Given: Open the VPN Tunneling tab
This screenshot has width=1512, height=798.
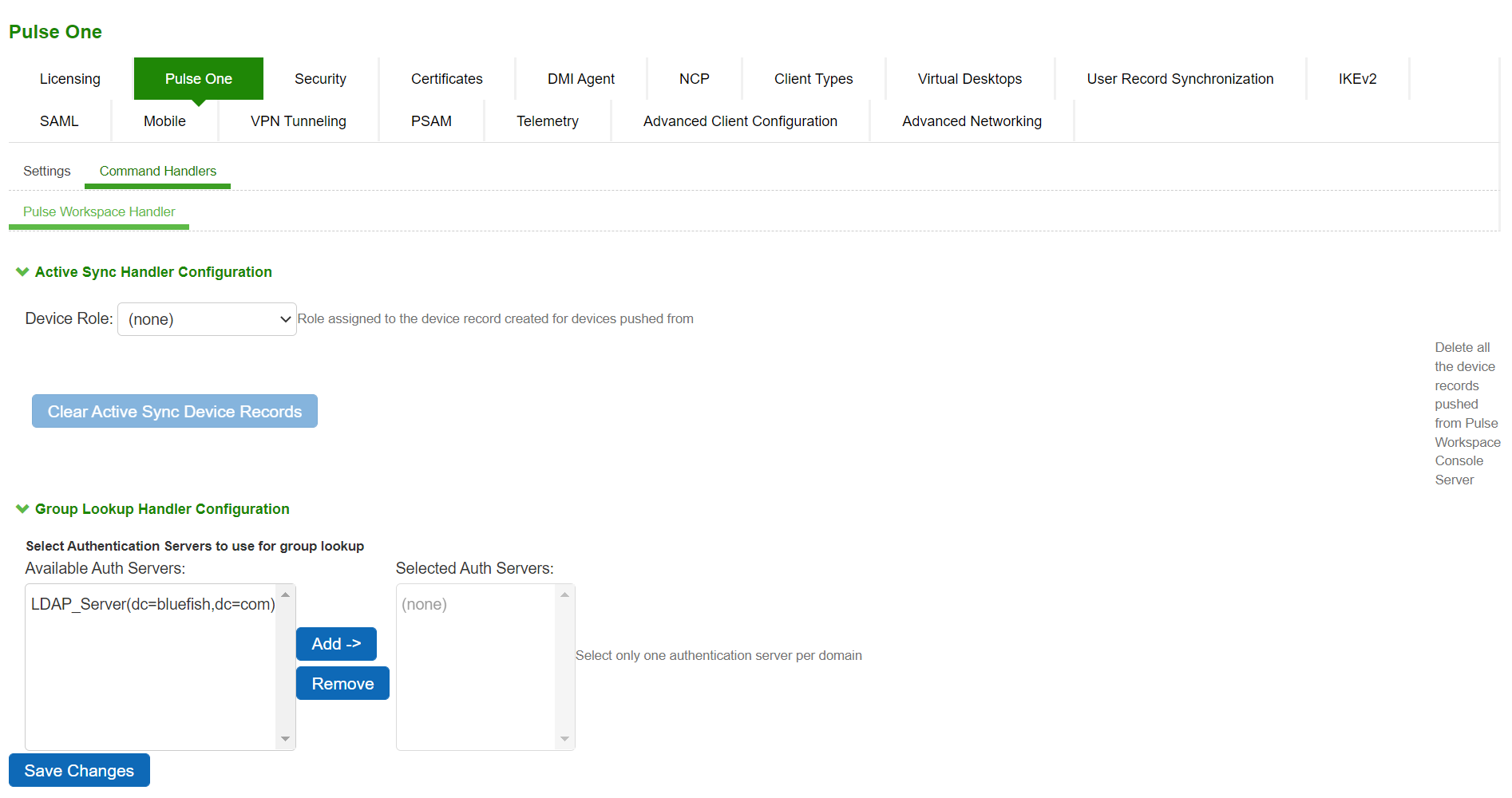Looking at the screenshot, I should 298,121.
